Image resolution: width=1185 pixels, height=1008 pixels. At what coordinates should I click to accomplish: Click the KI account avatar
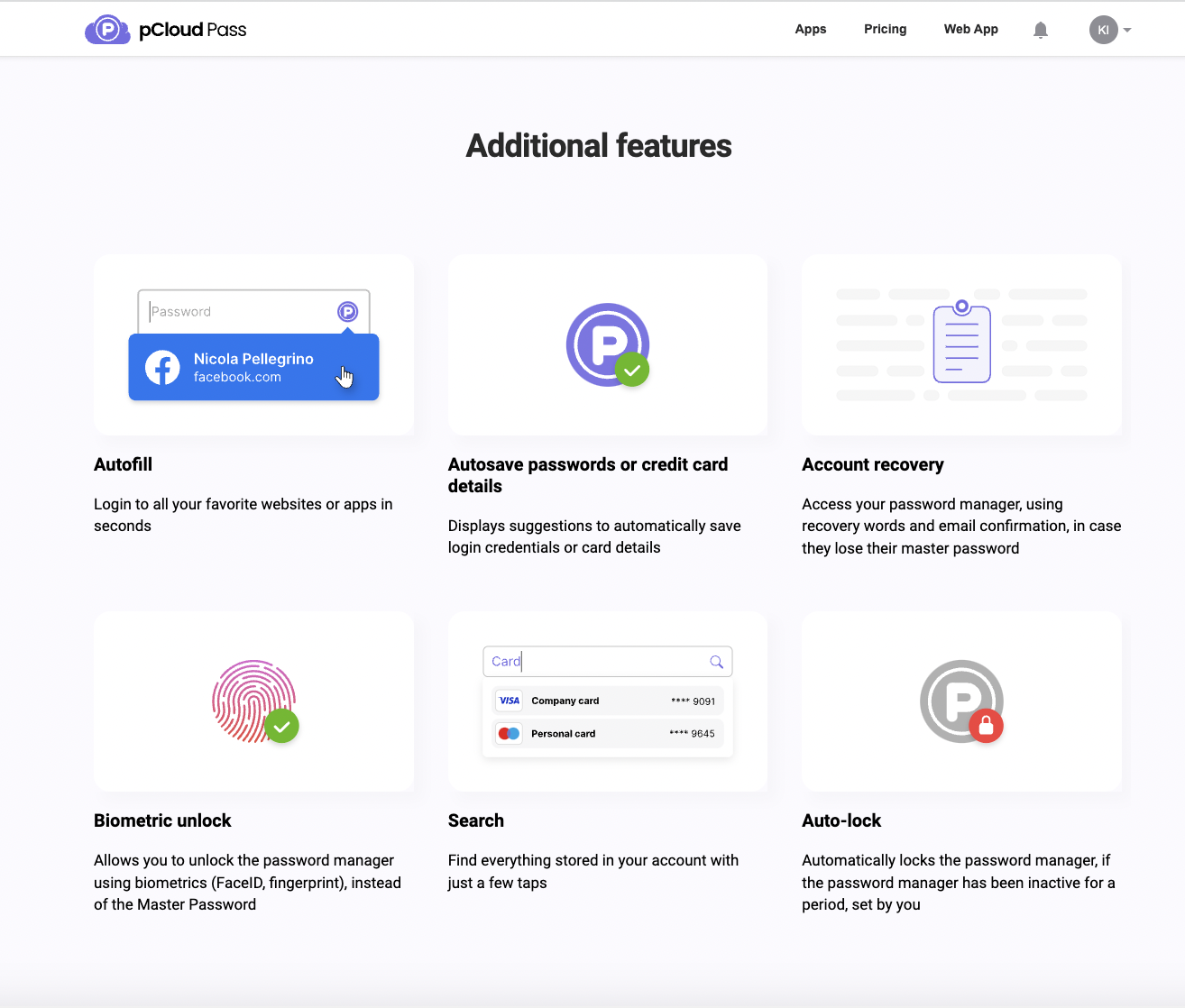[x=1104, y=29]
